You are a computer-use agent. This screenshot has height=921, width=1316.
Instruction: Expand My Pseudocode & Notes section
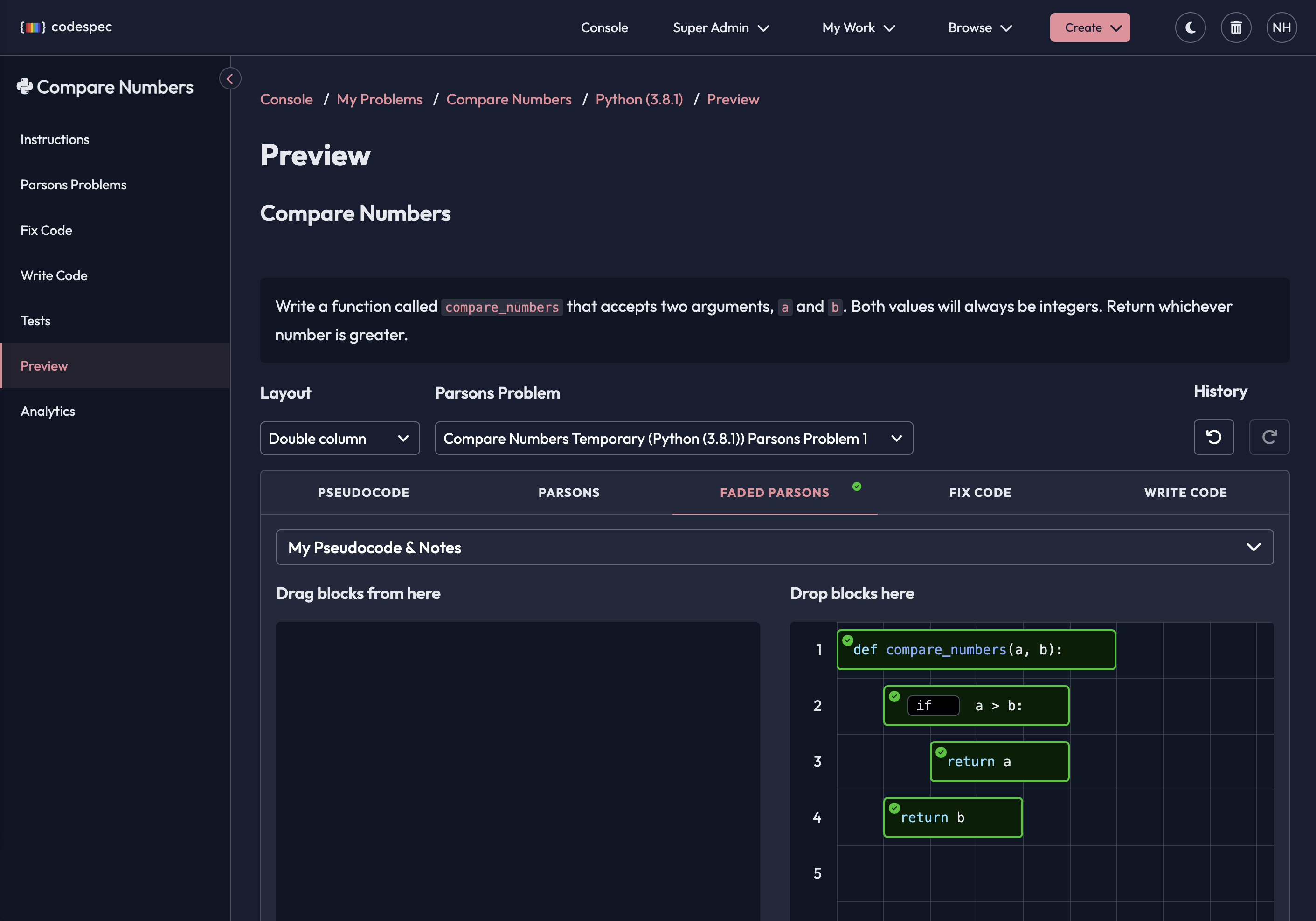coord(775,547)
